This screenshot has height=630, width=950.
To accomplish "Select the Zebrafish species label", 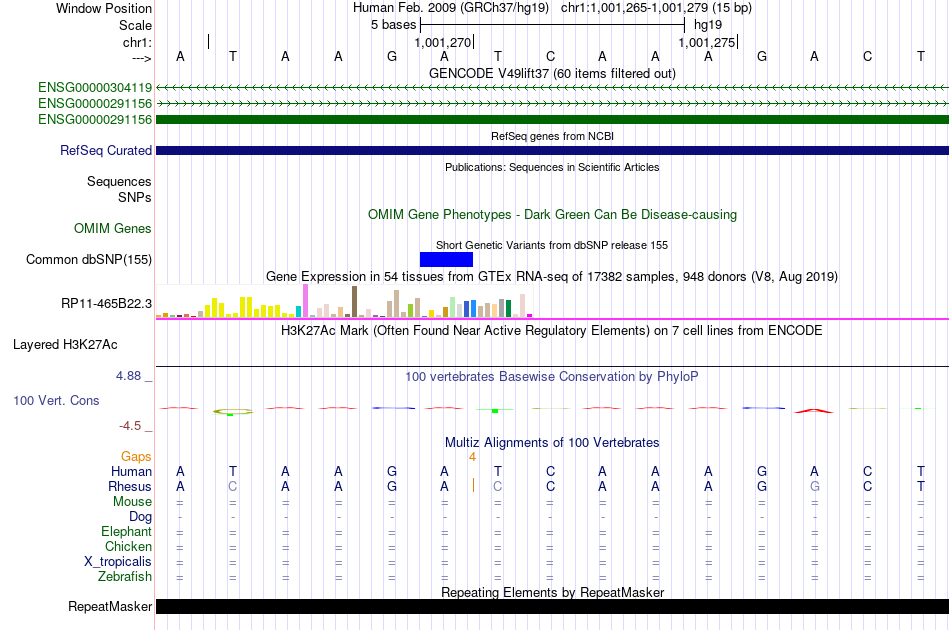I will click(x=125, y=576).
